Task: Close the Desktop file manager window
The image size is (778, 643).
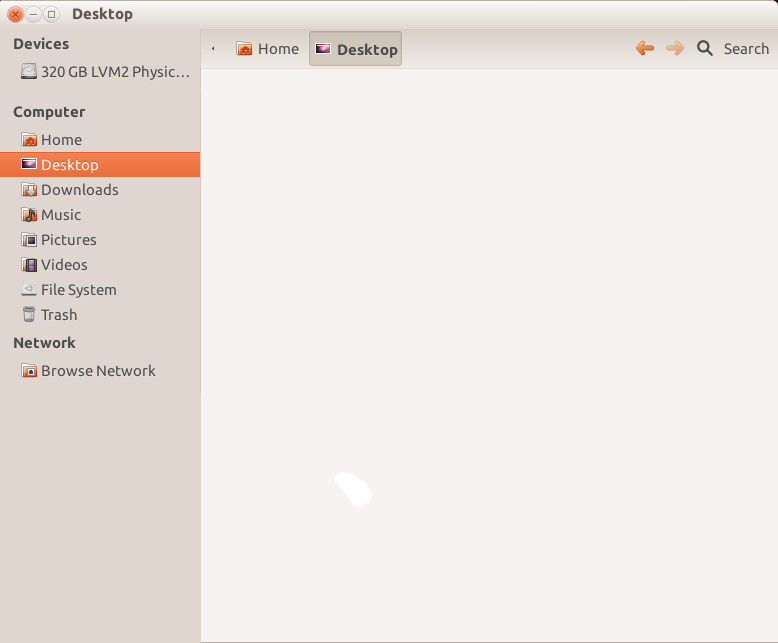Action: coord(15,14)
